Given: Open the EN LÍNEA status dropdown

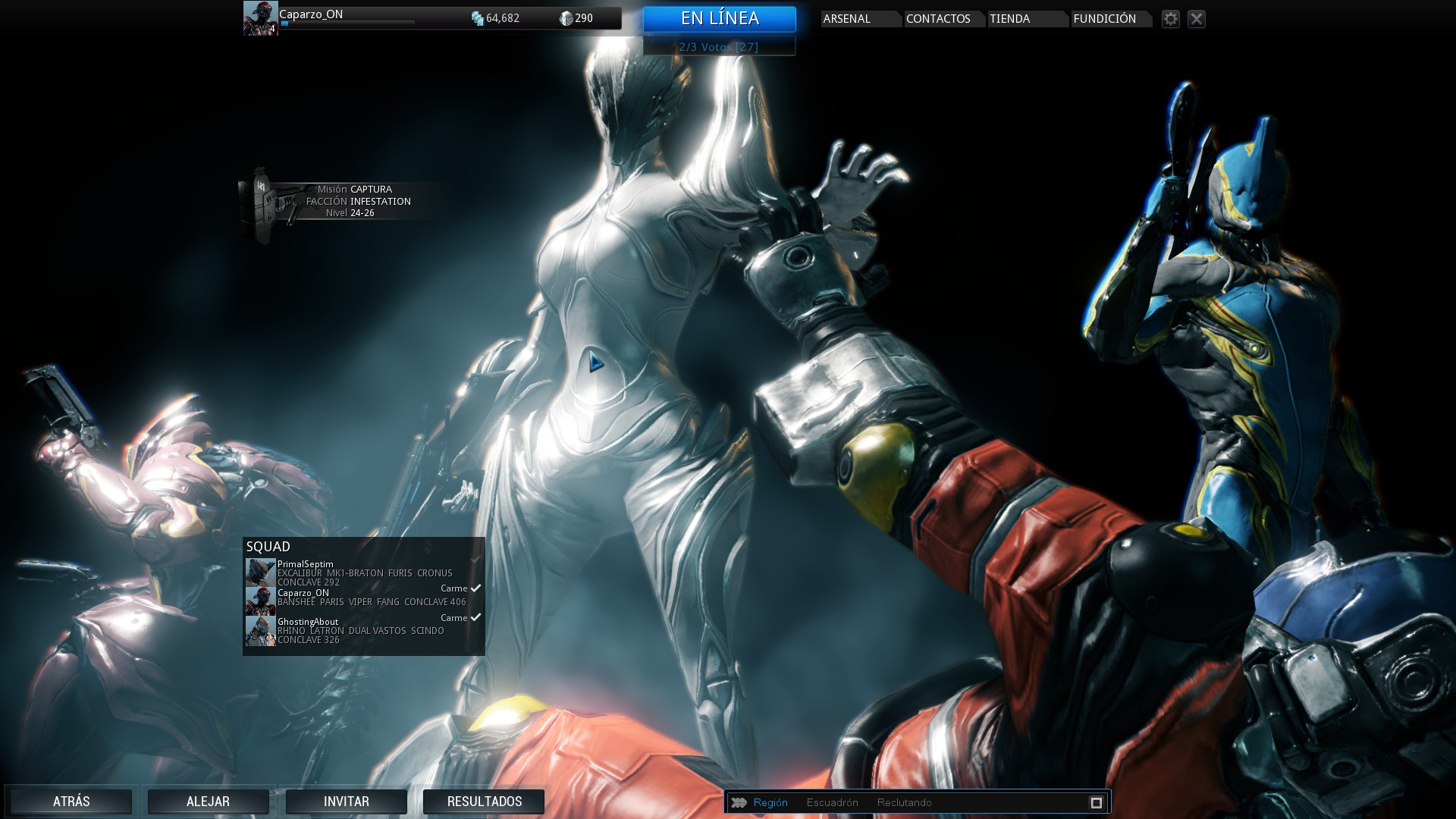Looking at the screenshot, I should [719, 19].
